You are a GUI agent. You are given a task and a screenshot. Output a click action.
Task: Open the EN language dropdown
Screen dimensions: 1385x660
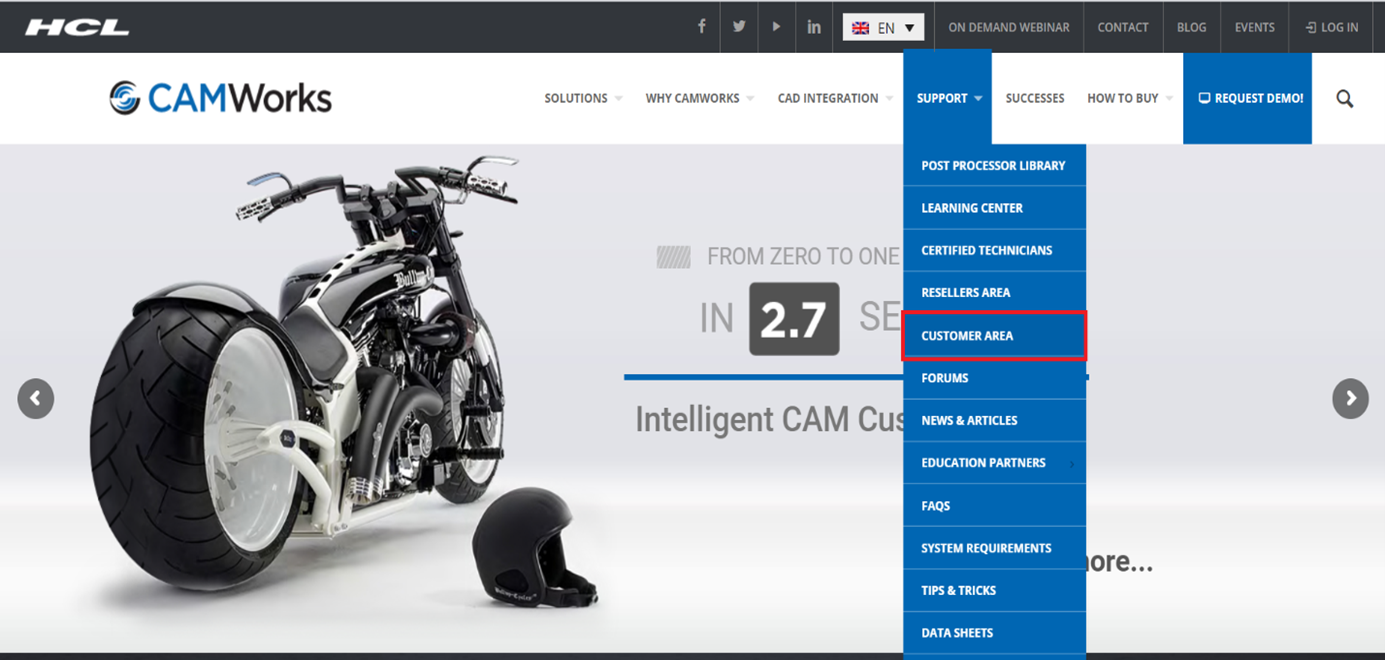point(883,27)
